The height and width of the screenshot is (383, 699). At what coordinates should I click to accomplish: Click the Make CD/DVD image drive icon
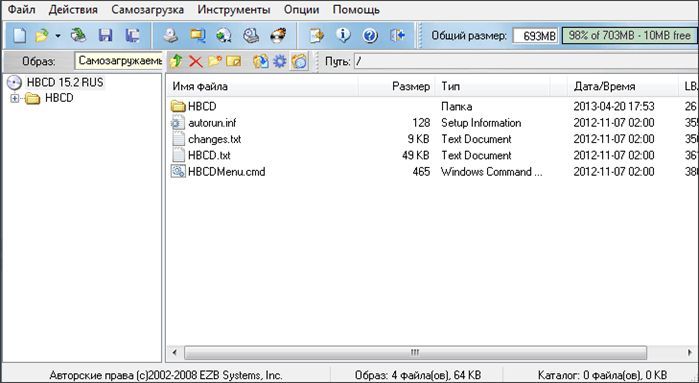click(x=170, y=35)
